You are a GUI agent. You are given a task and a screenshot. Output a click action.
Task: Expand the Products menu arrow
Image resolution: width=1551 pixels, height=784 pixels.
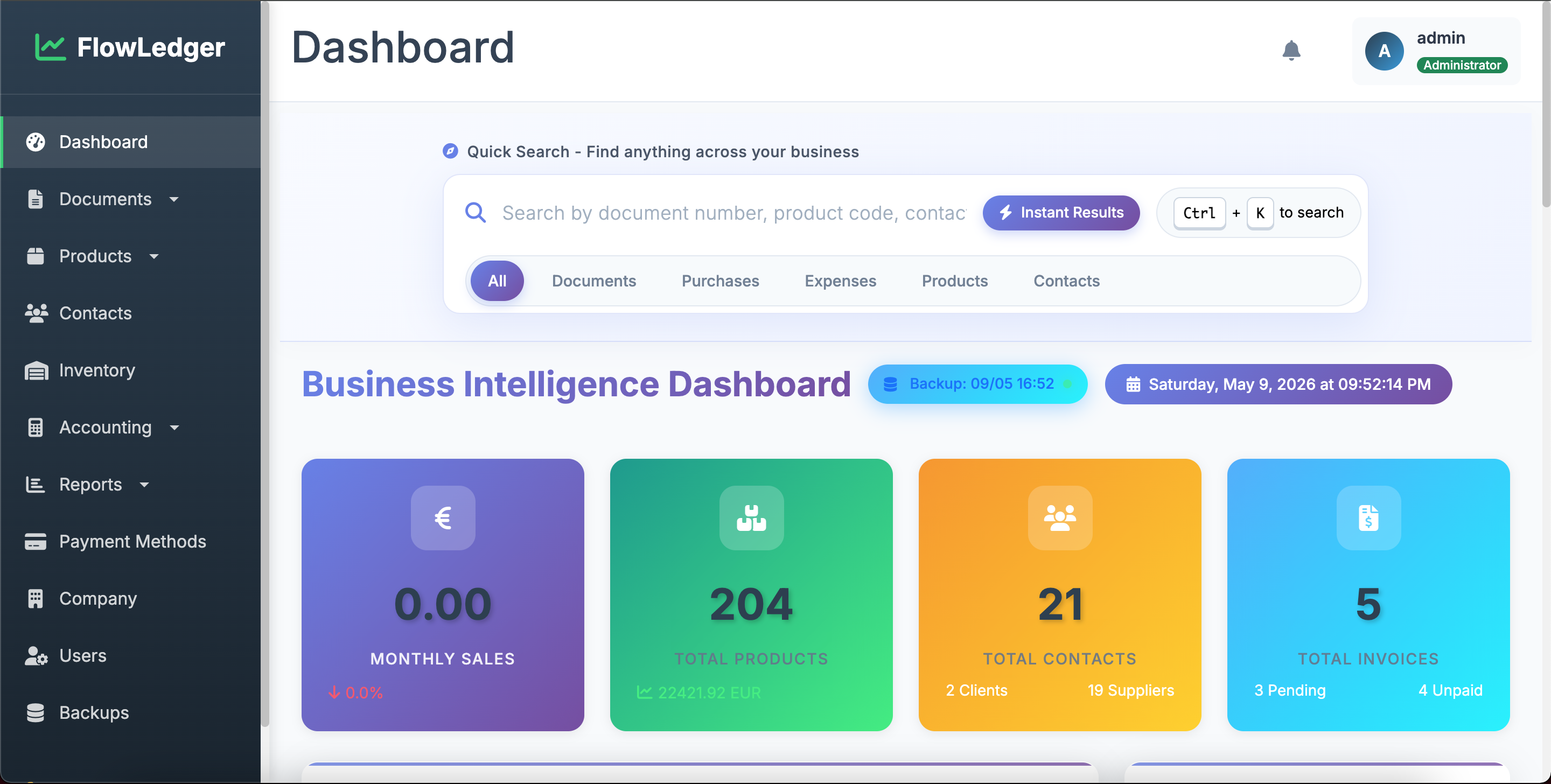point(154,256)
